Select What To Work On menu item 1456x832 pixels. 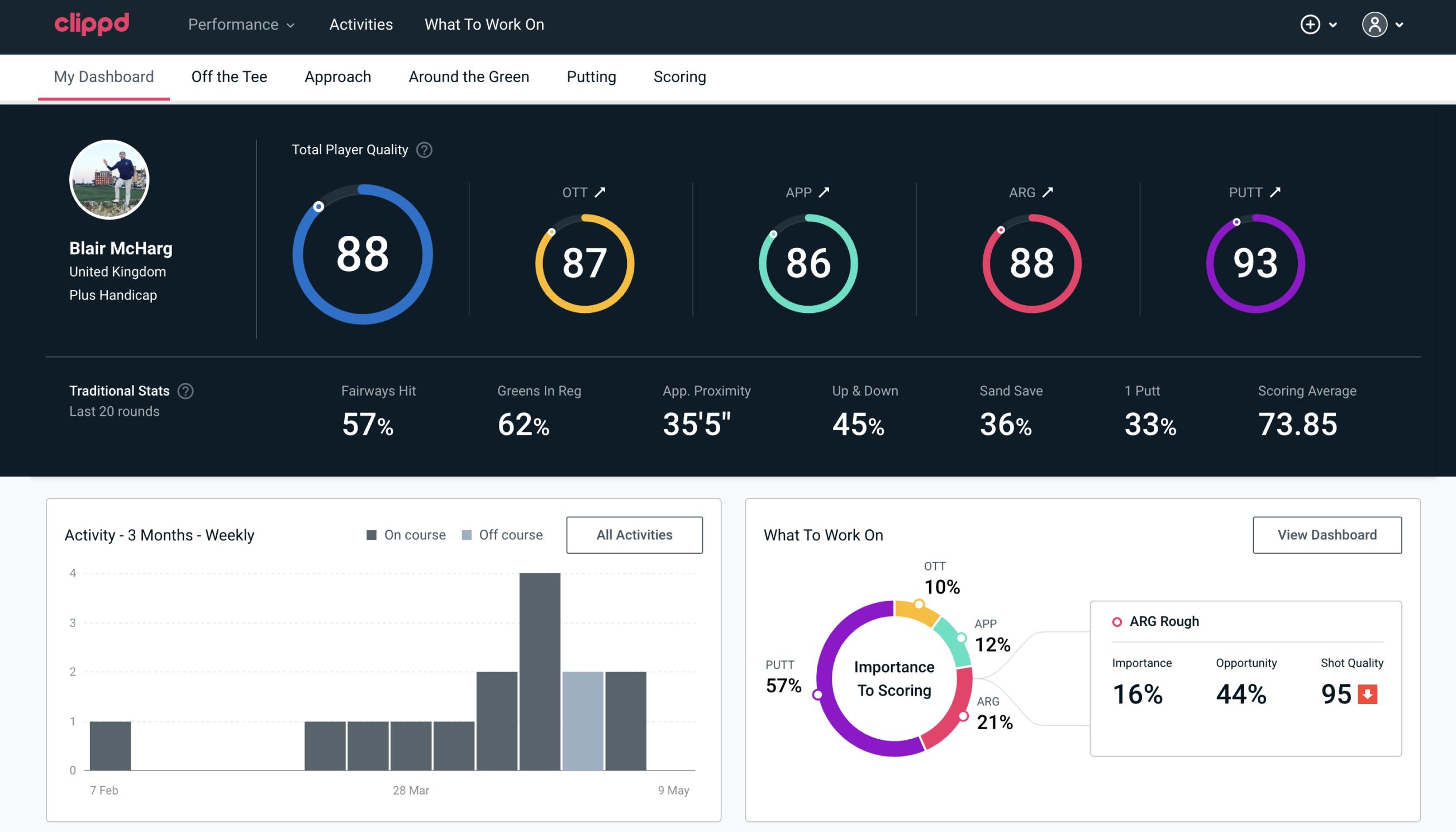(x=484, y=25)
